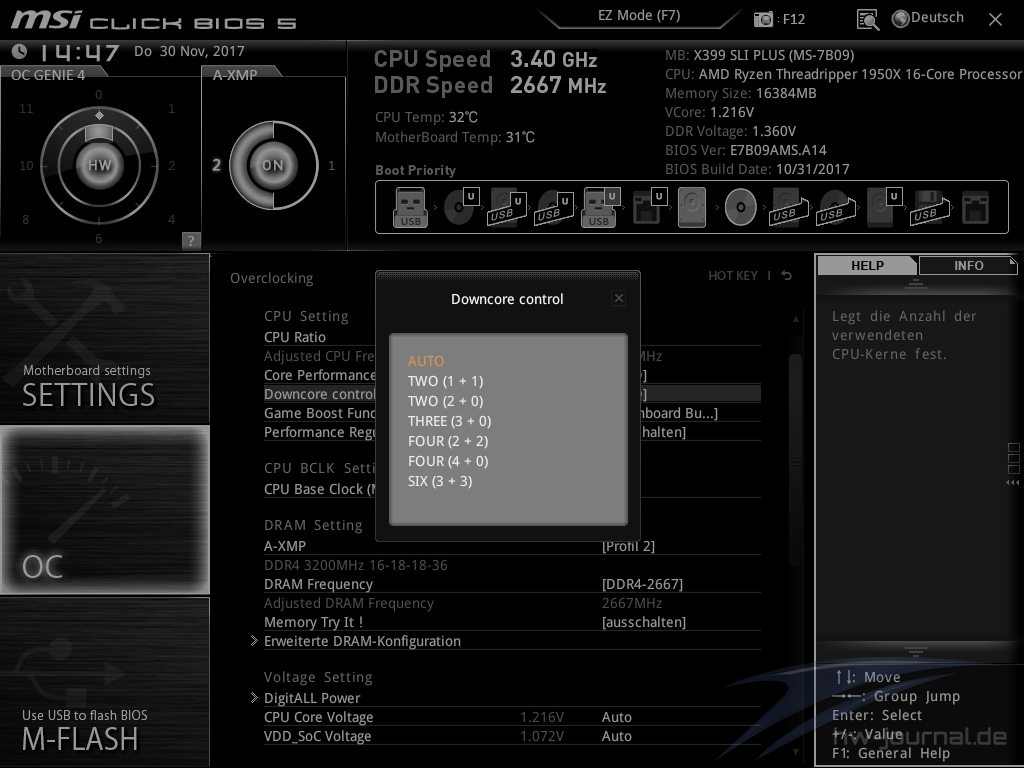Choose FOUR (2 + 2) core option
The height and width of the screenshot is (768, 1024).
(x=448, y=441)
